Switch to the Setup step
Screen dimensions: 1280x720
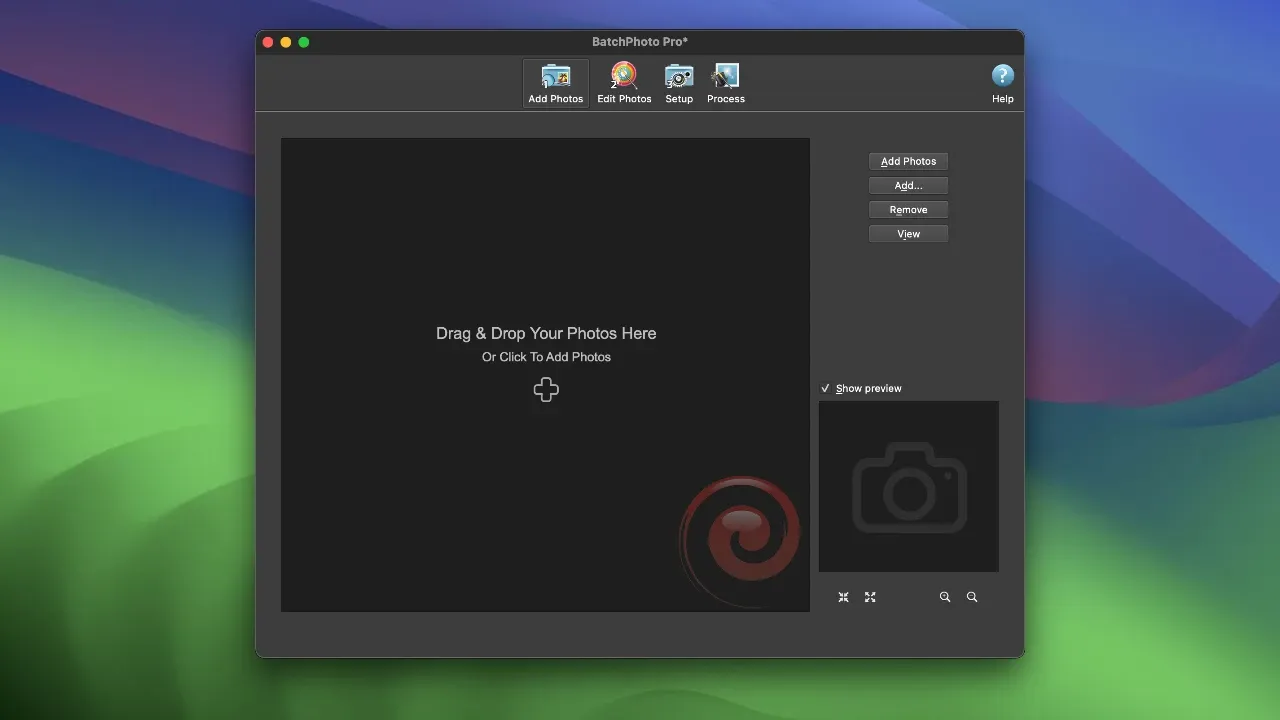coord(679,82)
